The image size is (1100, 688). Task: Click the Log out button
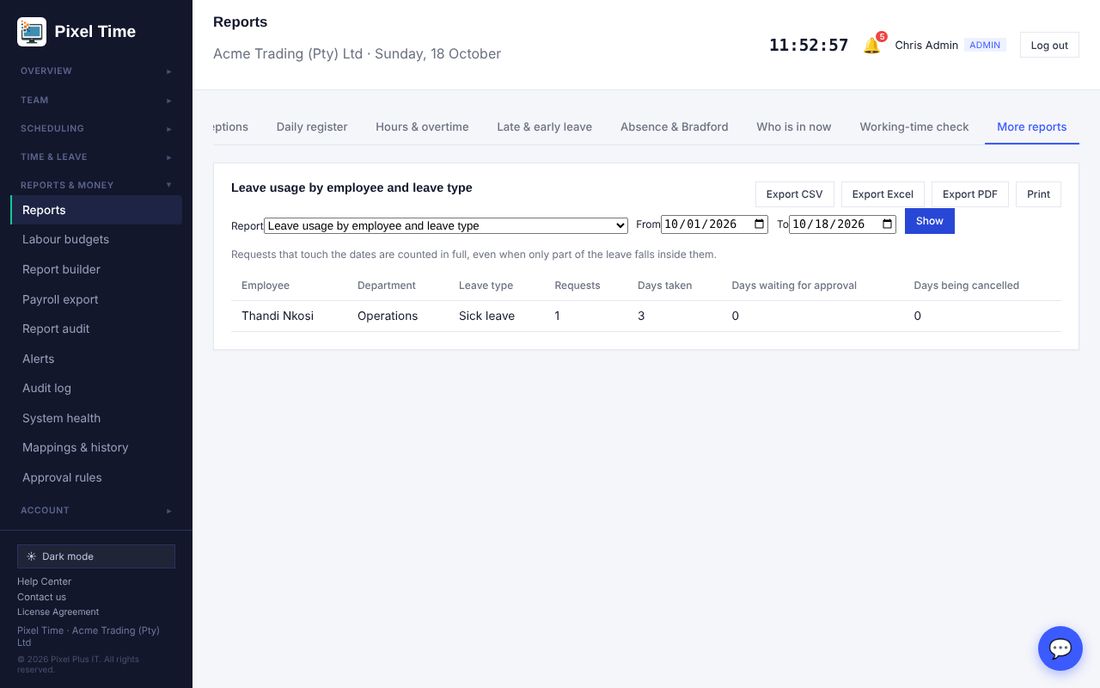coord(1049,45)
